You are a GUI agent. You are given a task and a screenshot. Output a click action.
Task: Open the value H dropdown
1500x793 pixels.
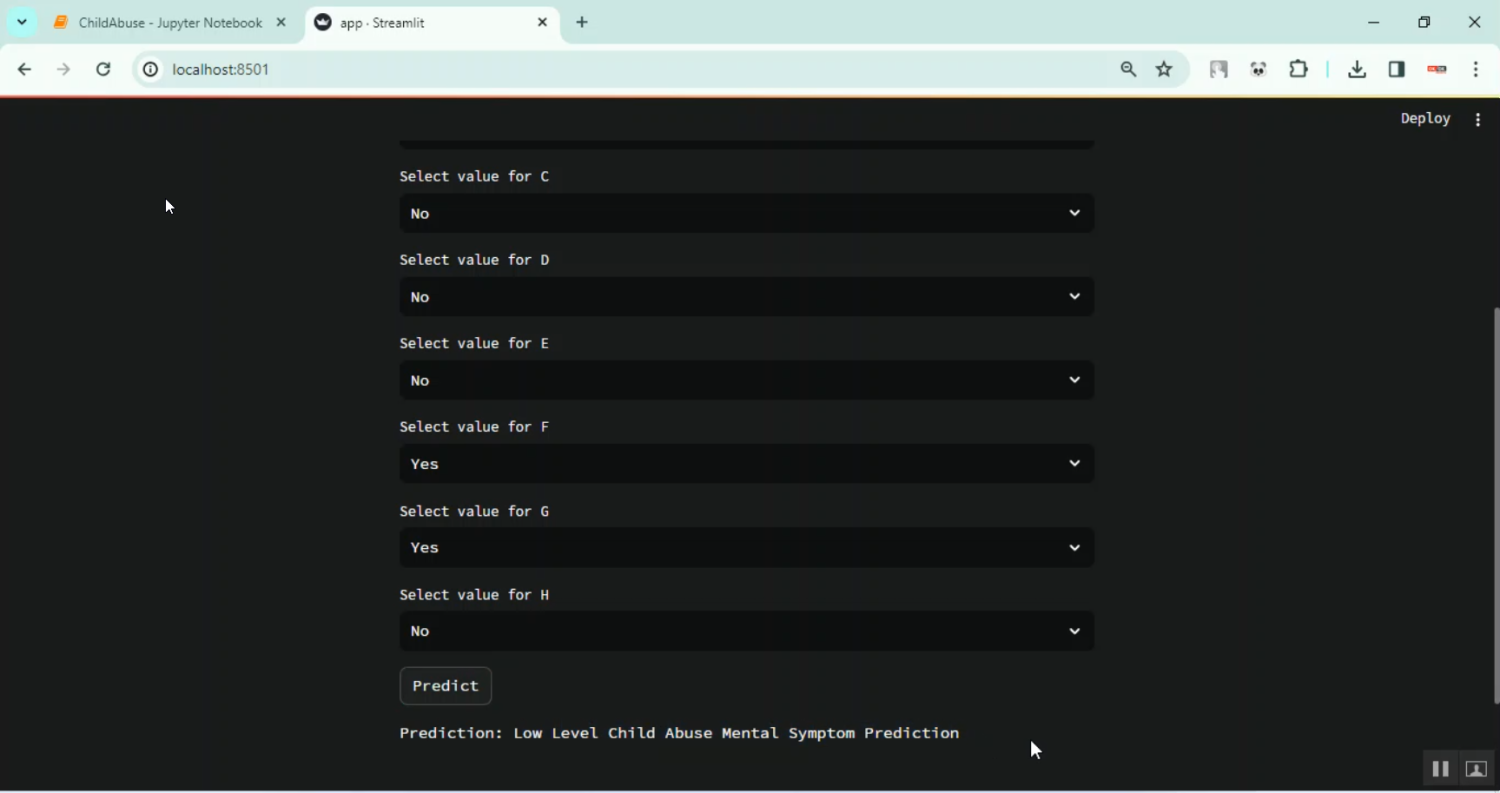pos(746,631)
